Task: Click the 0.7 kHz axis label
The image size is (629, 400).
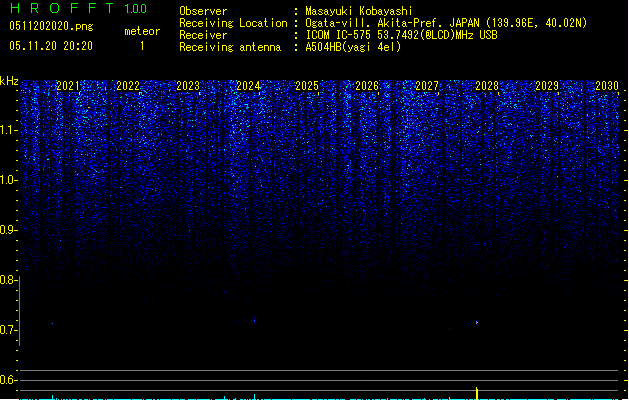Action: click(8, 330)
